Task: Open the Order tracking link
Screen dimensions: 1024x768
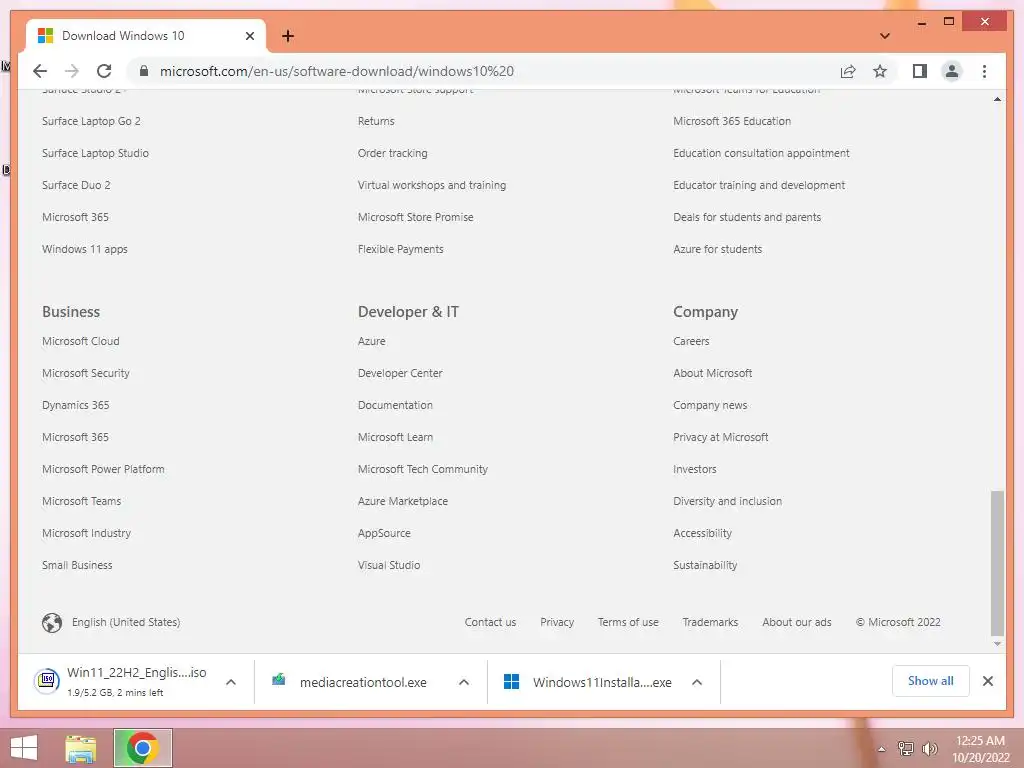Action: pos(392,153)
